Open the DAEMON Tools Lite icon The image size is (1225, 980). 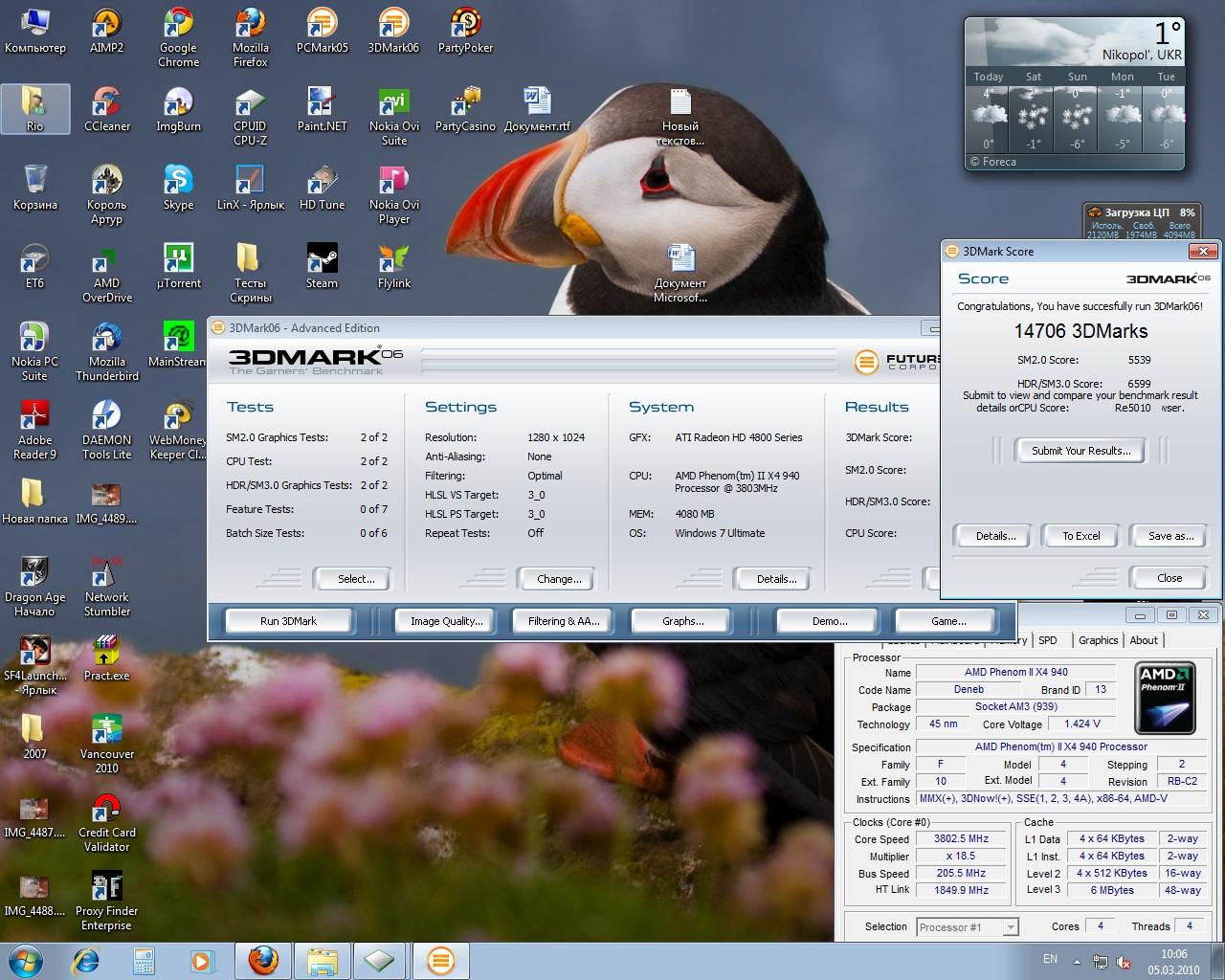click(x=106, y=430)
